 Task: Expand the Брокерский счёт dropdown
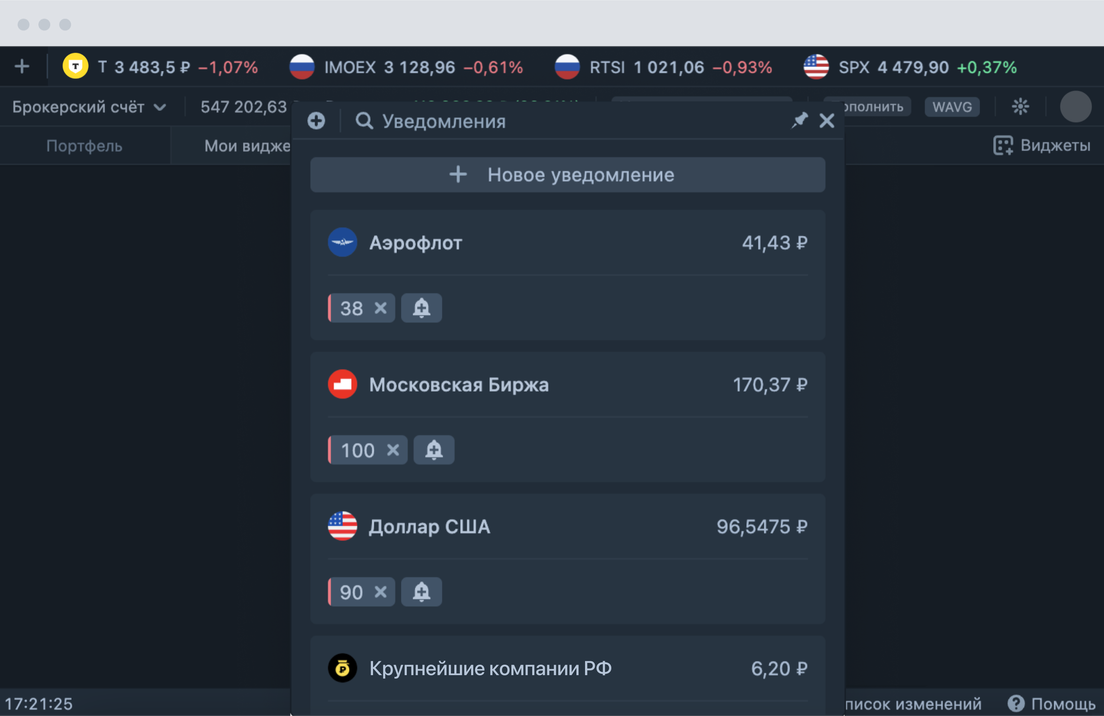pyautogui.click(x=89, y=107)
